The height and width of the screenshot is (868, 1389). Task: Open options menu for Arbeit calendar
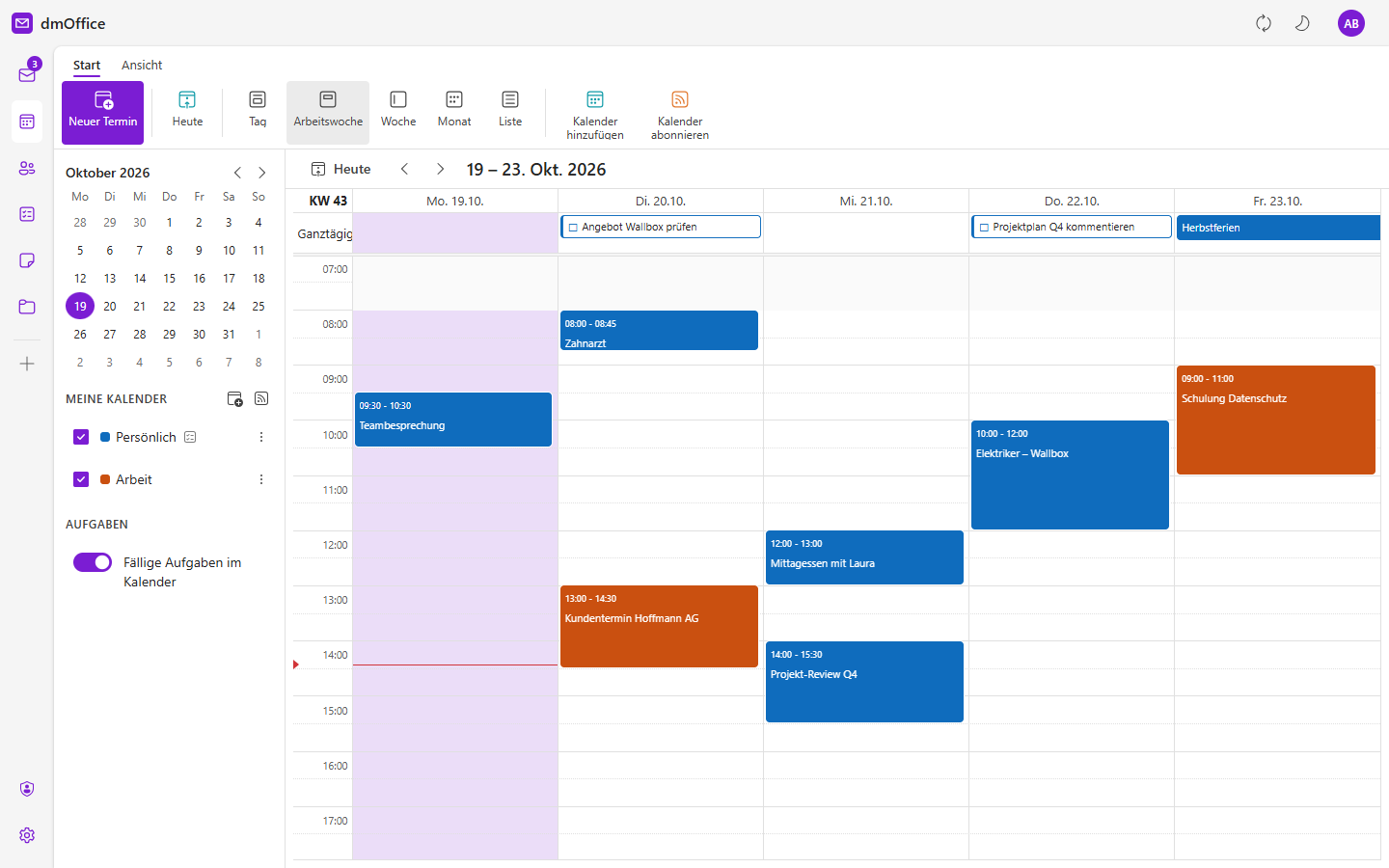pos(261,479)
